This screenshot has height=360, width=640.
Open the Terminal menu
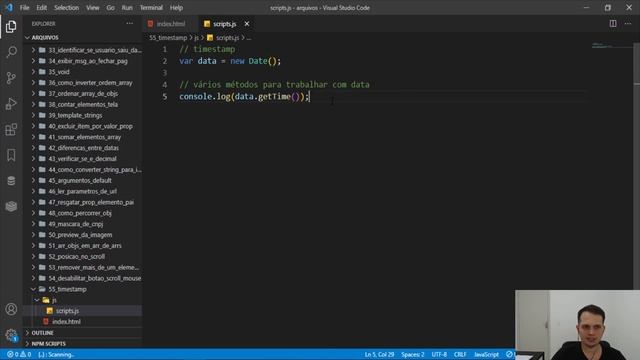pyautogui.click(x=151, y=8)
